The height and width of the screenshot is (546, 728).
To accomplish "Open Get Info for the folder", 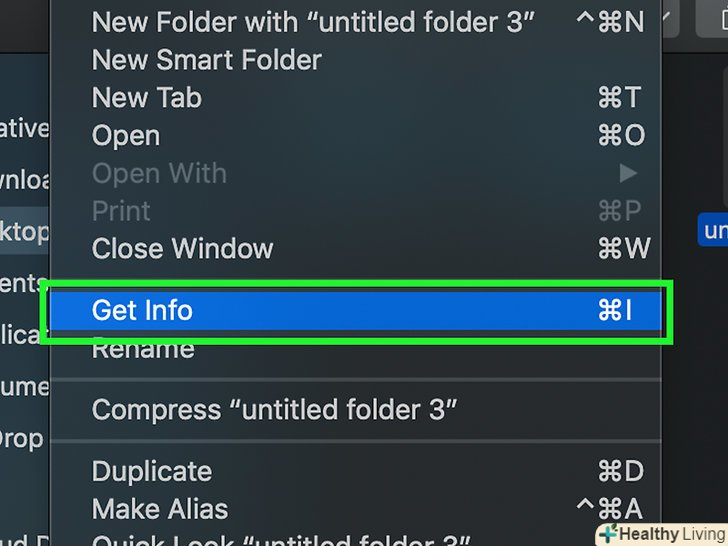I will pos(143,311).
